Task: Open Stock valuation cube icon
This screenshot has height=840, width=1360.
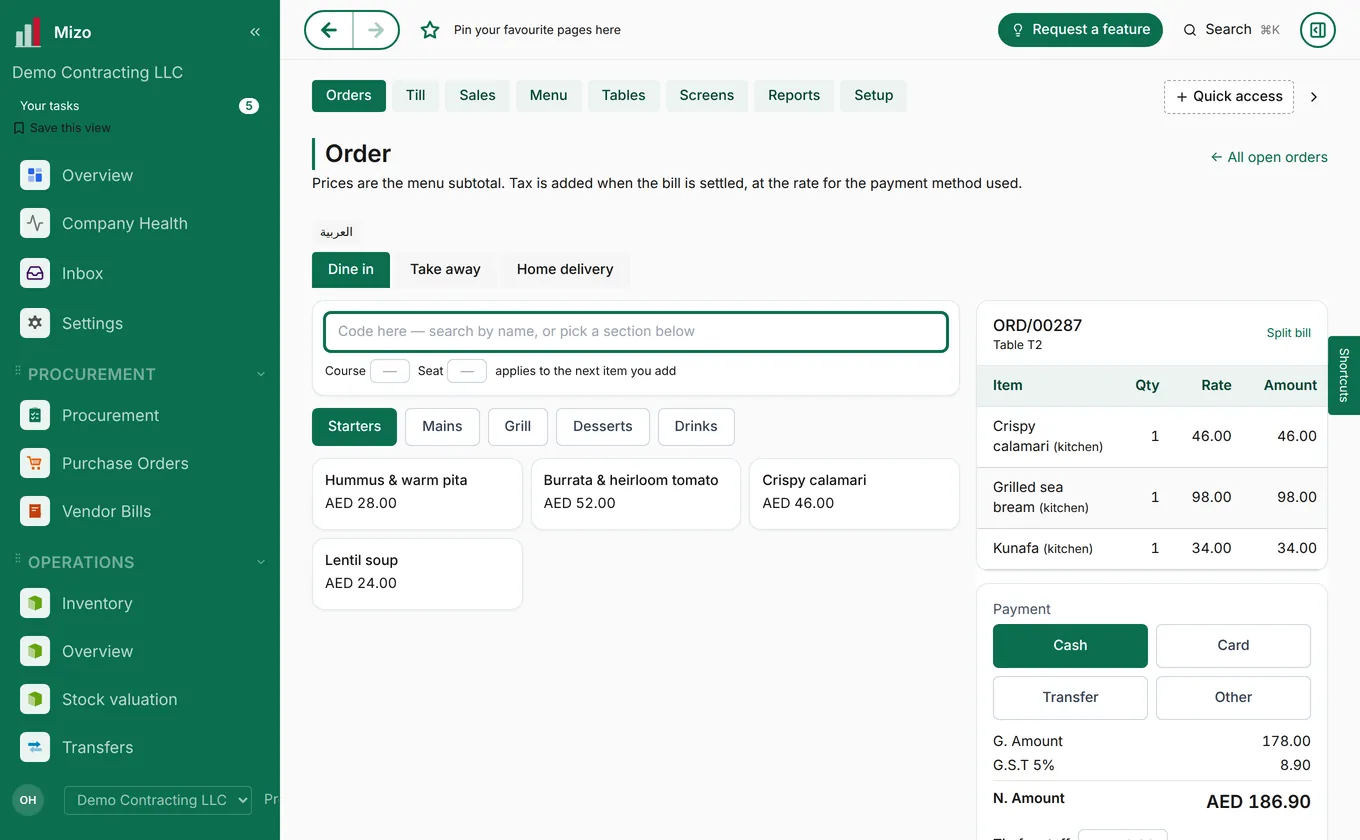Action: pyautogui.click(x=35, y=699)
